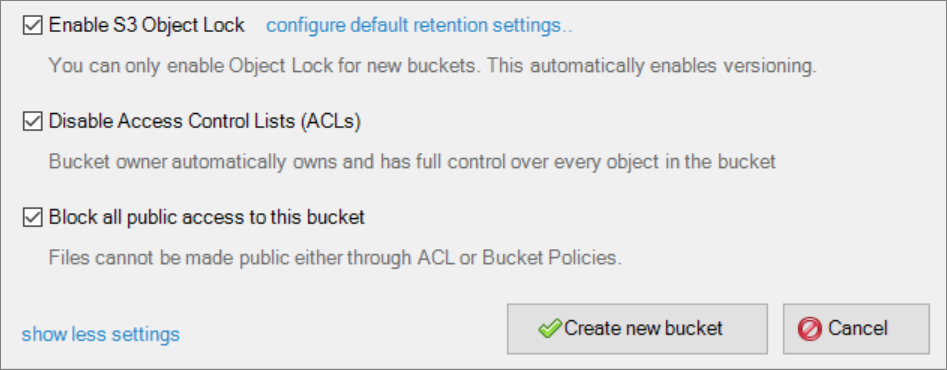Viewport: 947px width, 370px height.
Task: Open configure default retention settings link
Action: coord(419,25)
